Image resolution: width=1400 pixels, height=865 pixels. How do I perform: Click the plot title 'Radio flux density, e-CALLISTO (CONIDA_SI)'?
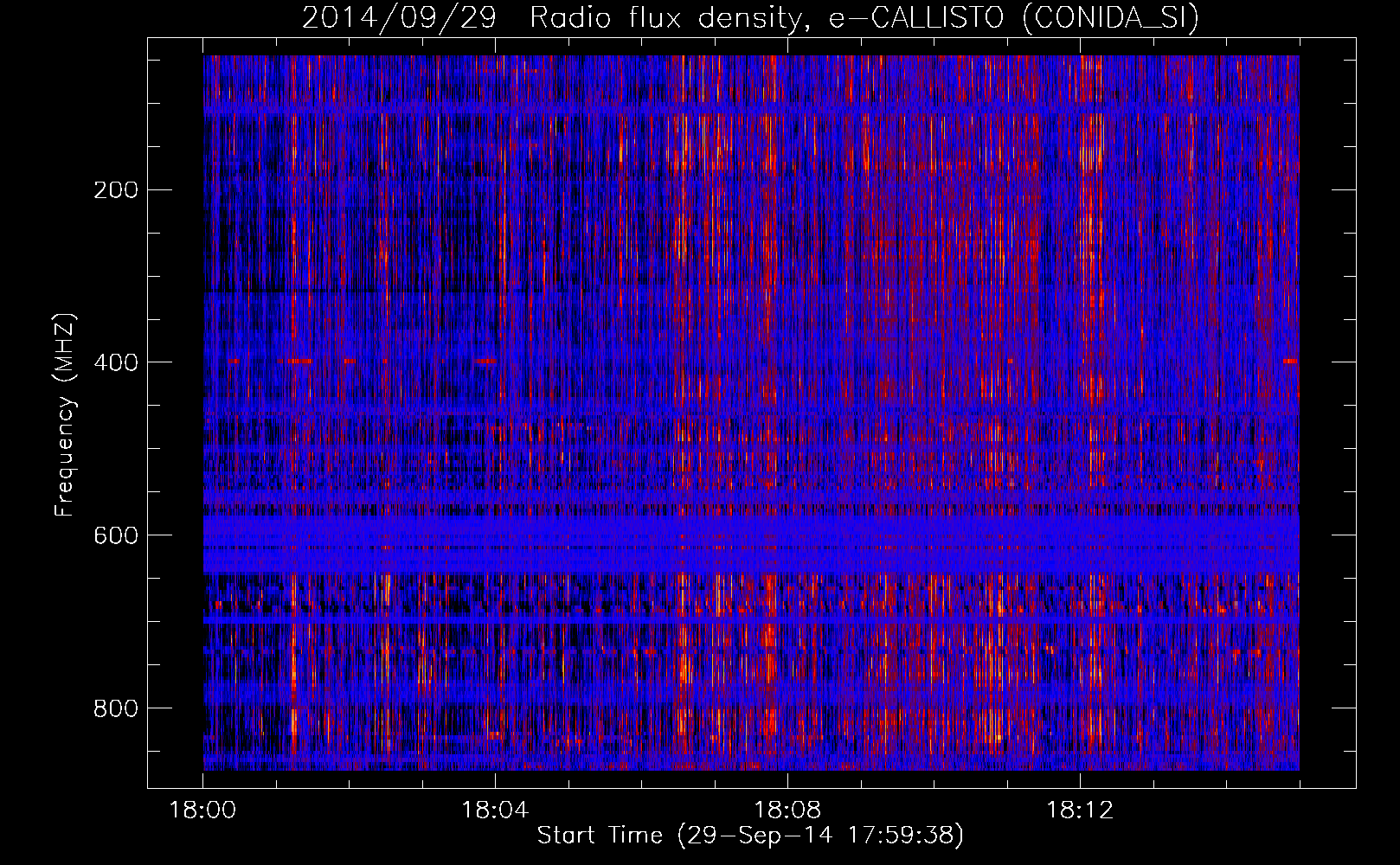point(864,17)
